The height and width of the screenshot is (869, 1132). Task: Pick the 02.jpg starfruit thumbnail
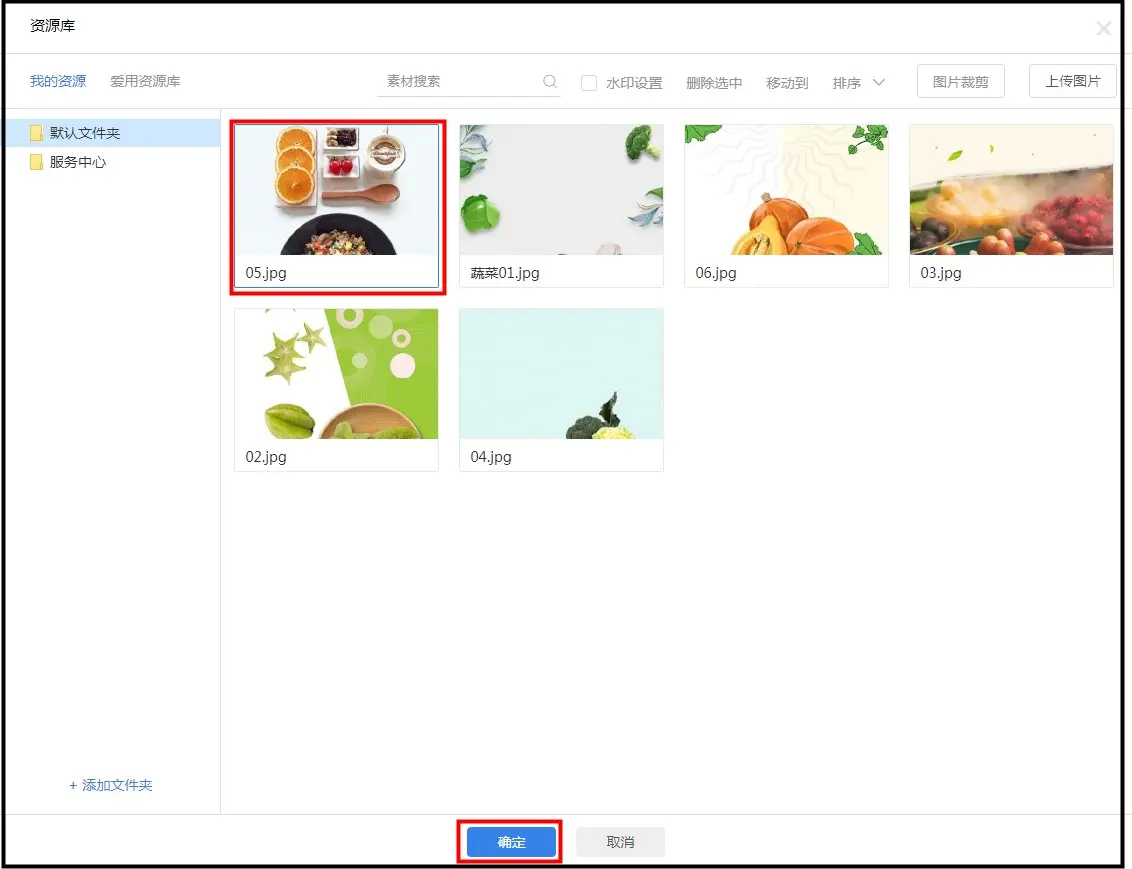pyautogui.click(x=337, y=374)
